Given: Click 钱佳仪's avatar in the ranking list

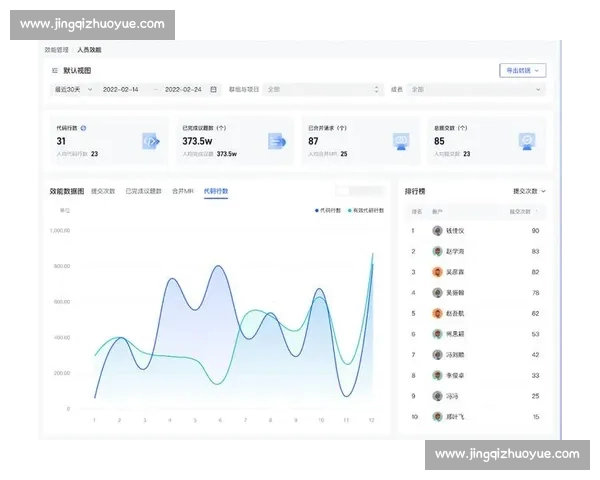Looking at the screenshot, I should point(437,230).
